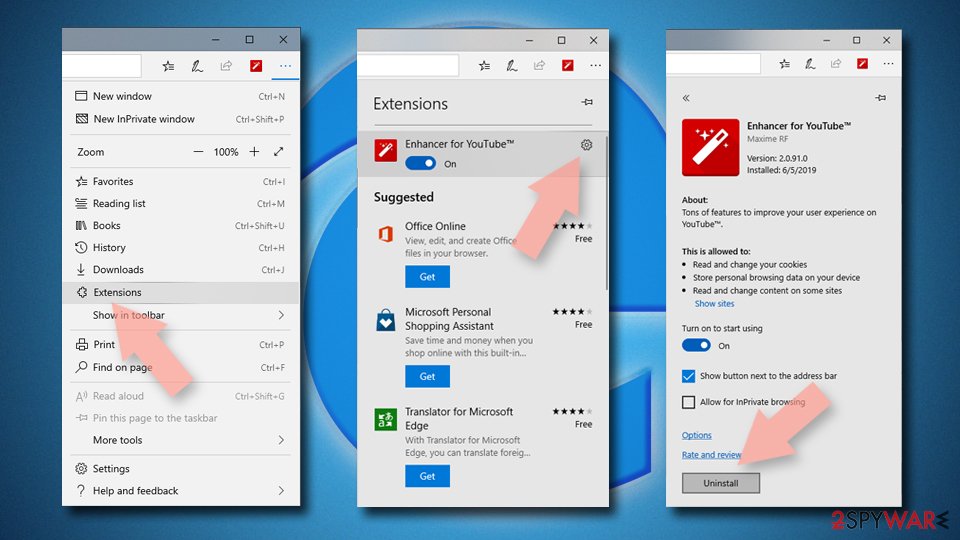Click the Microsoft Personal Shopping Assistant icon
Screen dimensions: 960x540
pos(386,320)
